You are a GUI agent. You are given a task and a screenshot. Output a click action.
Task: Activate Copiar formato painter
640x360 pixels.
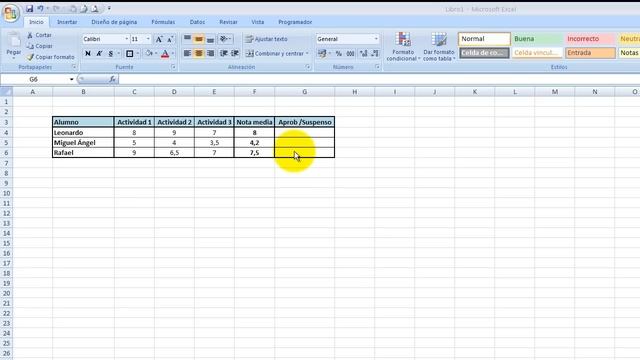pos(51,57)
